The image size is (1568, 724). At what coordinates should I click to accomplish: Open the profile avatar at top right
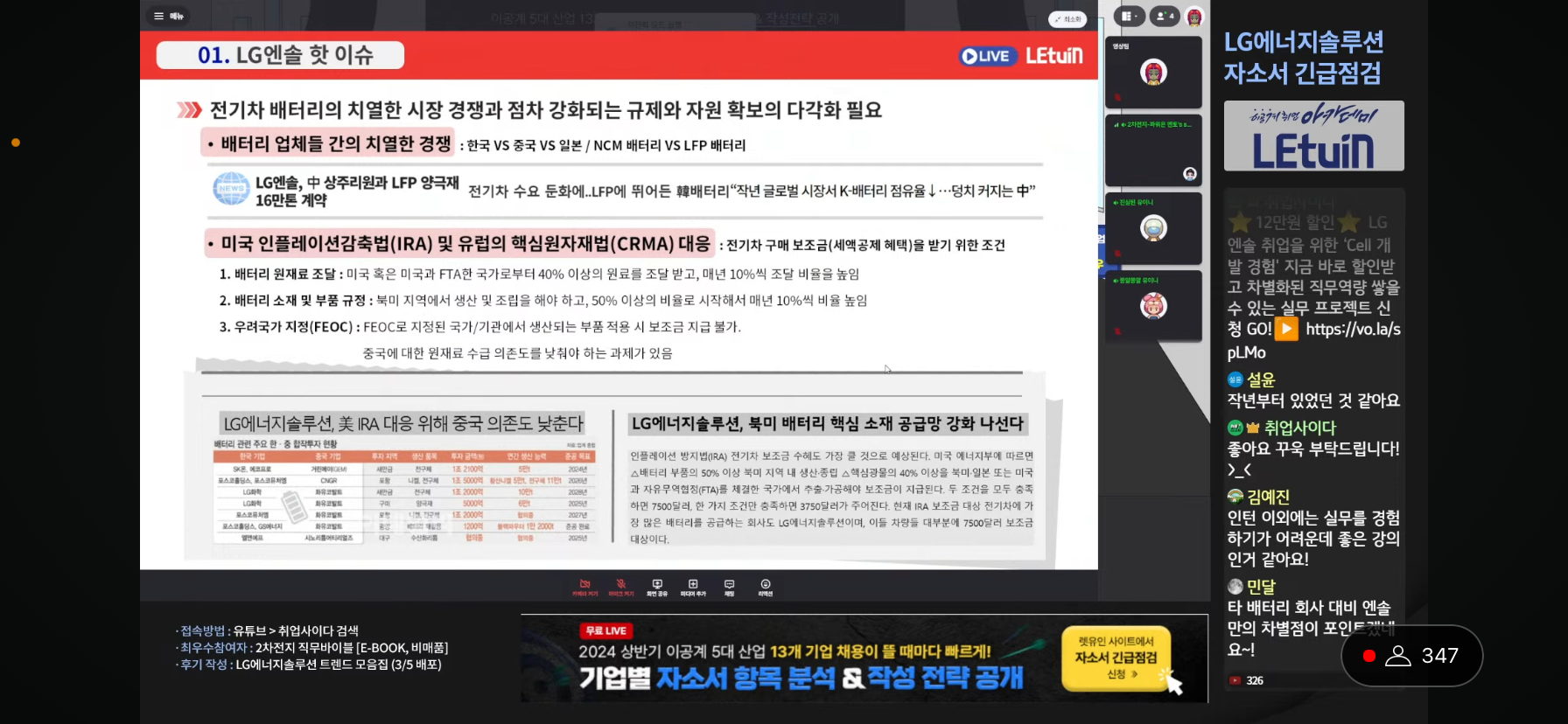click(x=1194, y=16)
